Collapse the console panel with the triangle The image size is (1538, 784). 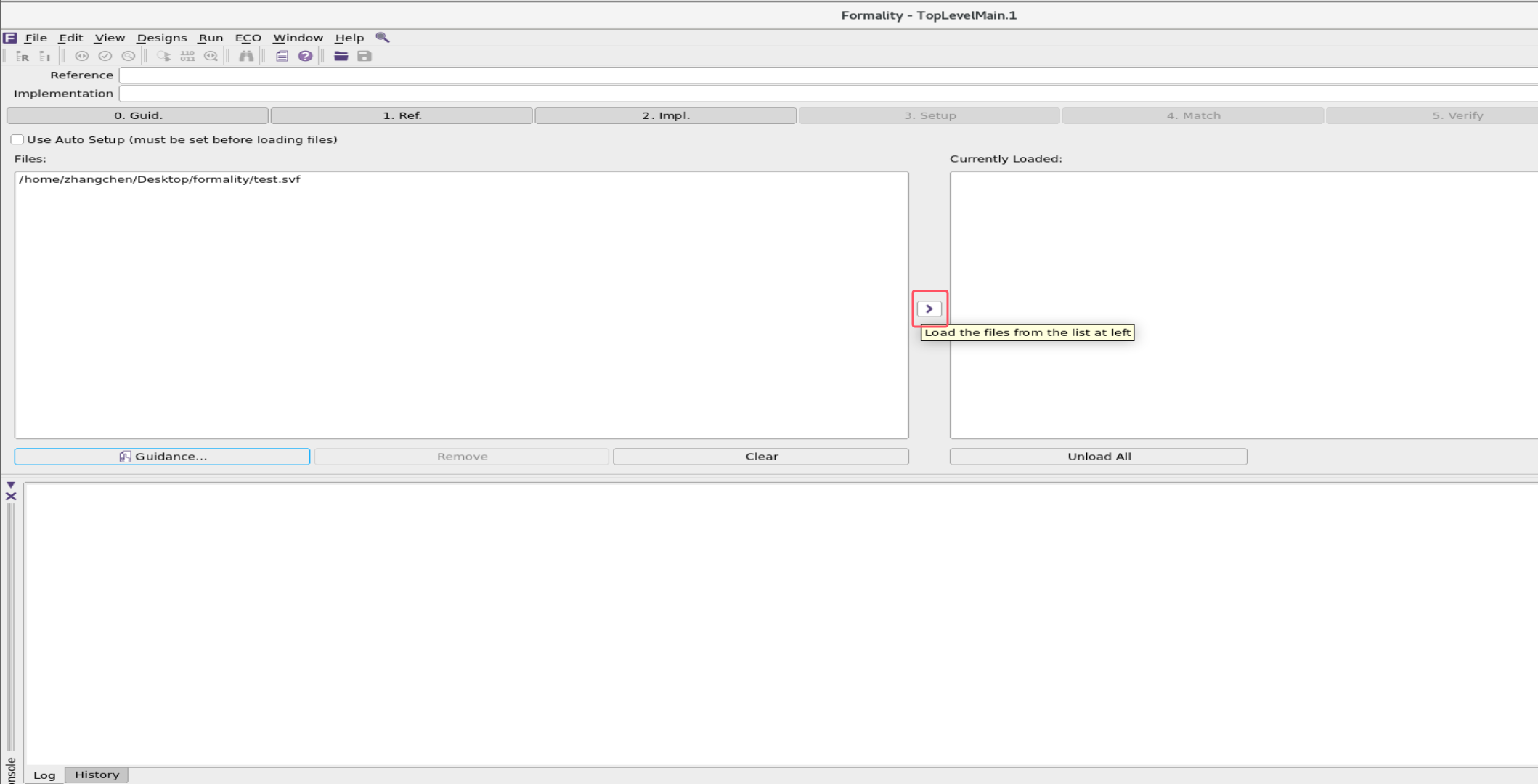tap(10, 485)
